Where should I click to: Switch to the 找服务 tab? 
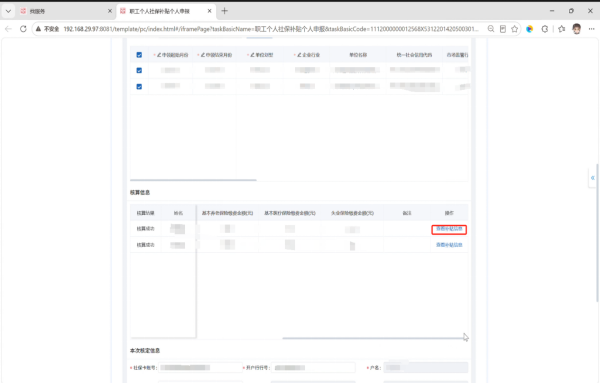(65, 11)
